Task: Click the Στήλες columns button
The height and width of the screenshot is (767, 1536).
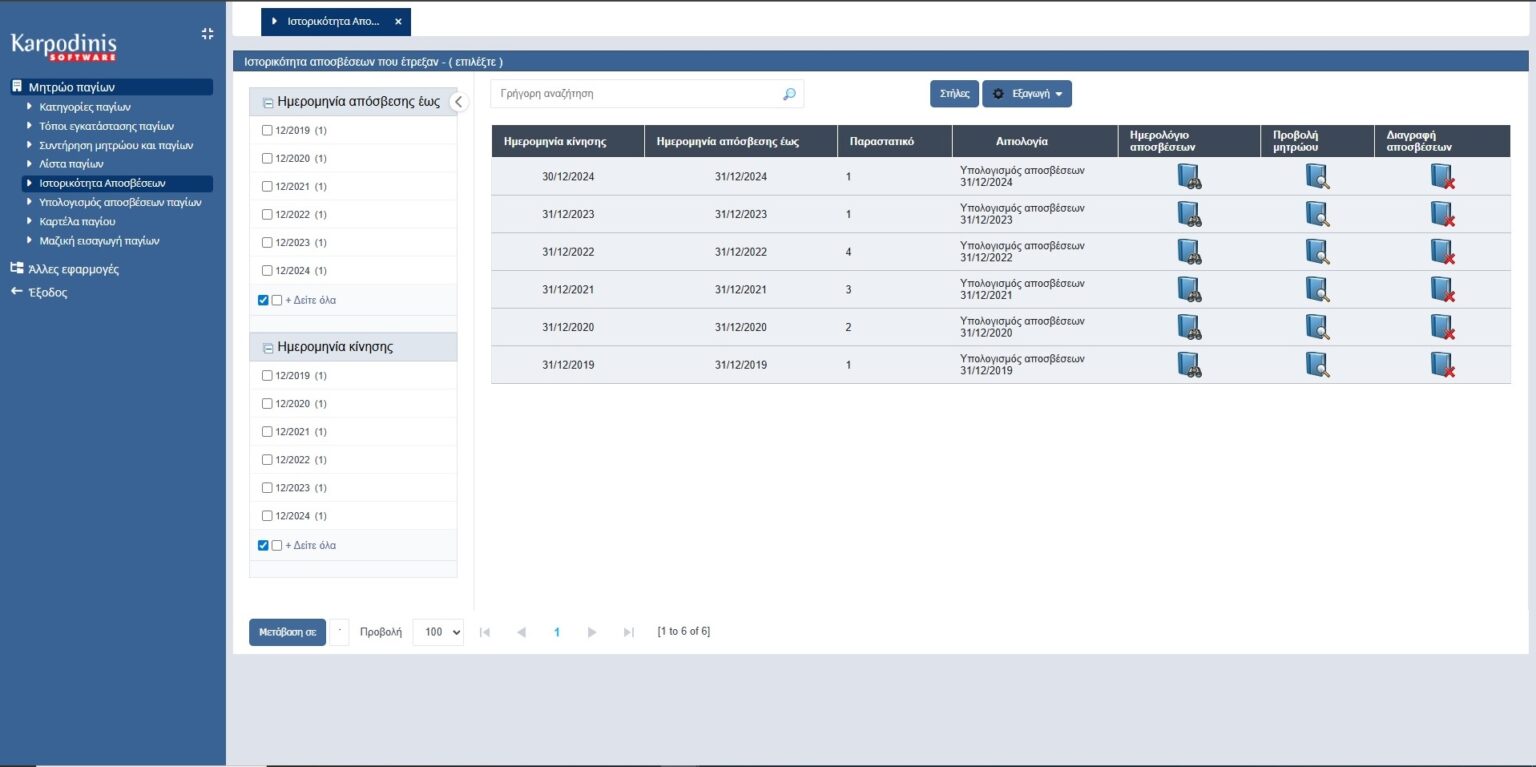Action: point(954,94)
